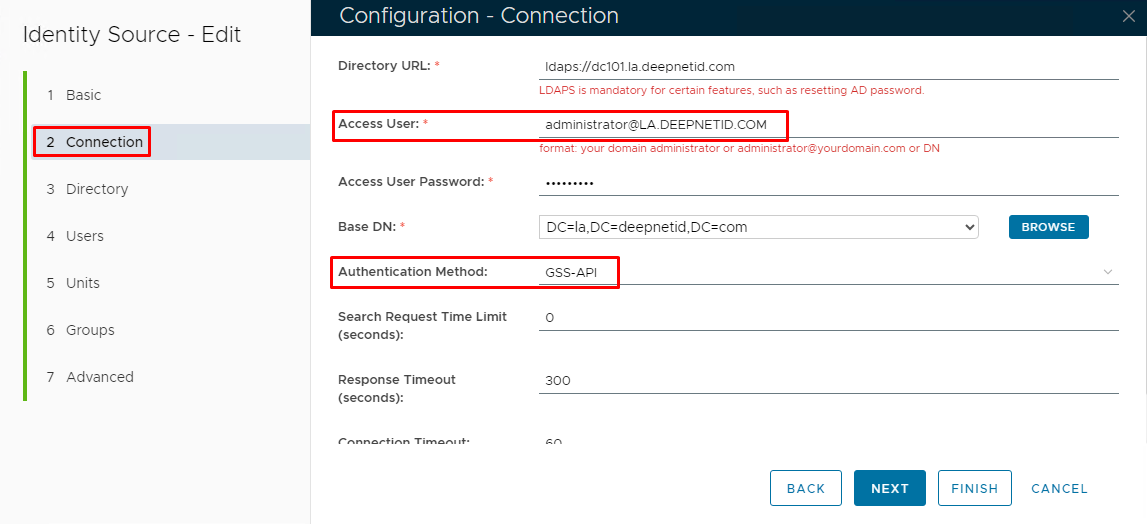Close the Configuration dialog with X icon
Image resolution: width=1147 pixels, height=524 pixels.
1128,16
